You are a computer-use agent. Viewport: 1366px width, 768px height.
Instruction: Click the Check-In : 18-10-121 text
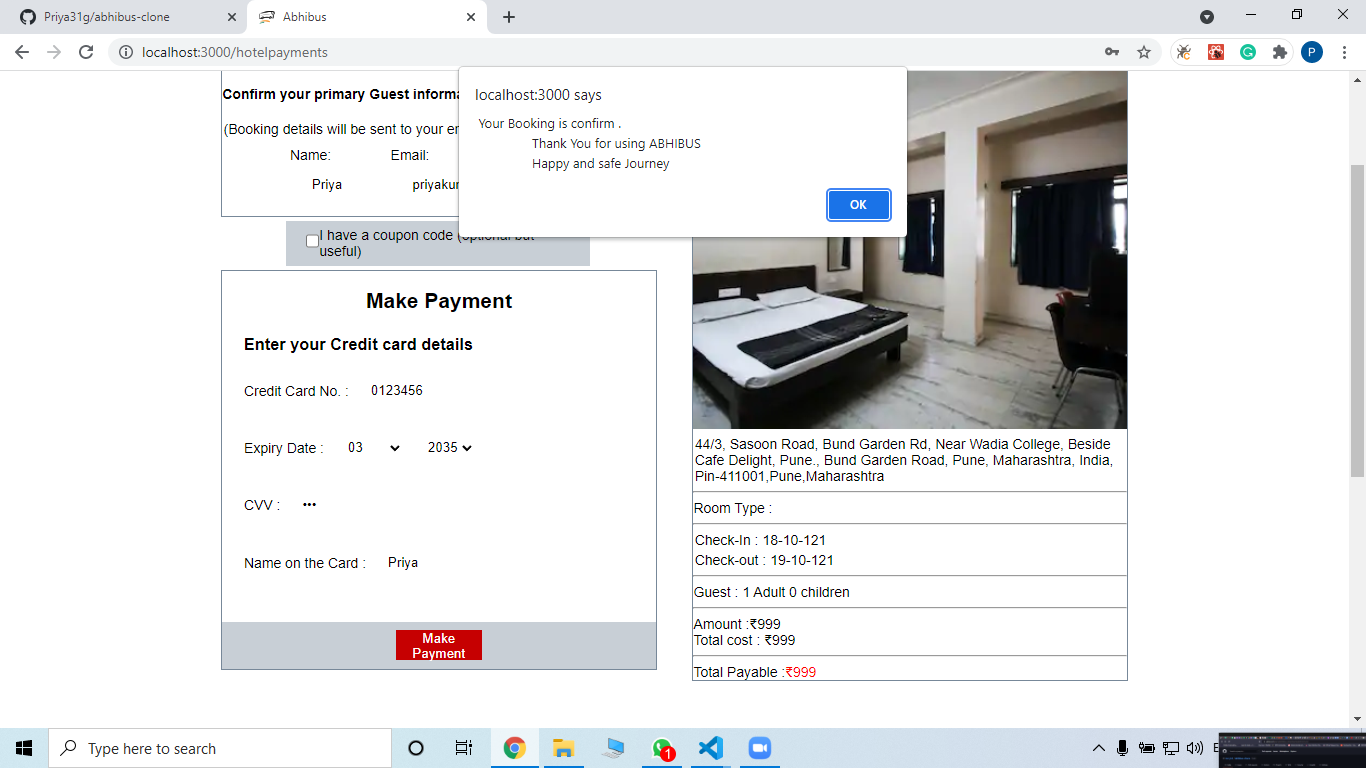761,540
